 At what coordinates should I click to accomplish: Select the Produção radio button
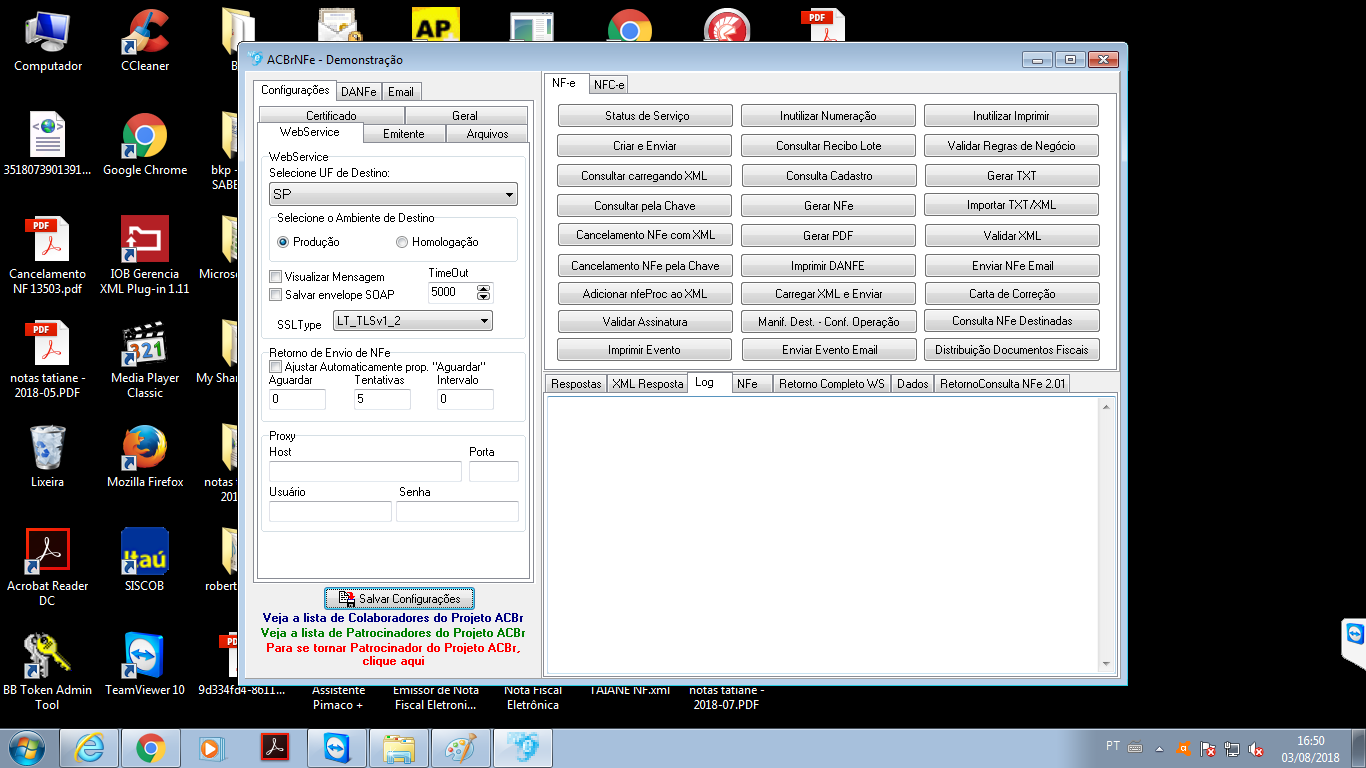283,242
